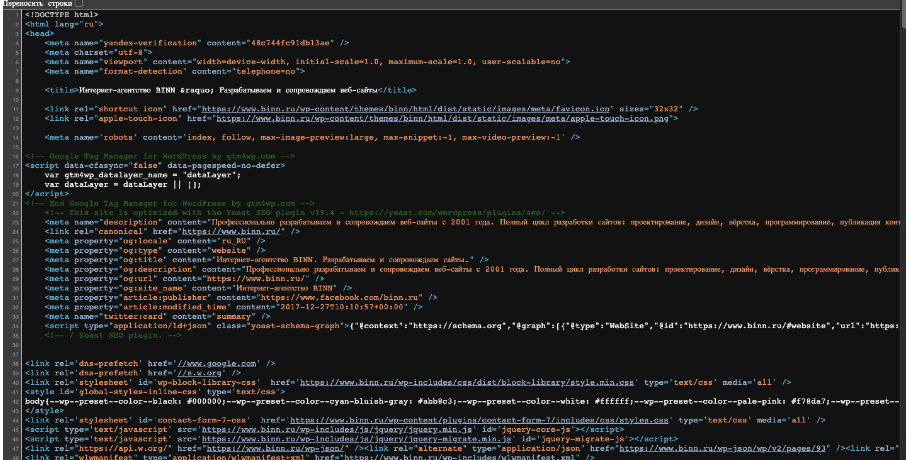Click the 'og:locale' property text

click(x=145, y=241)
